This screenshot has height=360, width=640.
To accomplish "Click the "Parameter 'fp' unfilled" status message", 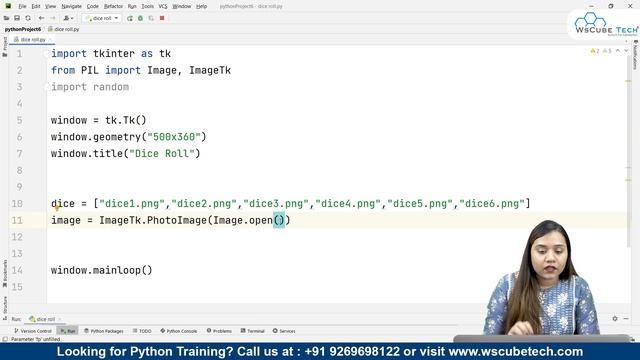I will pyautogui.click(x=36, y=339).
